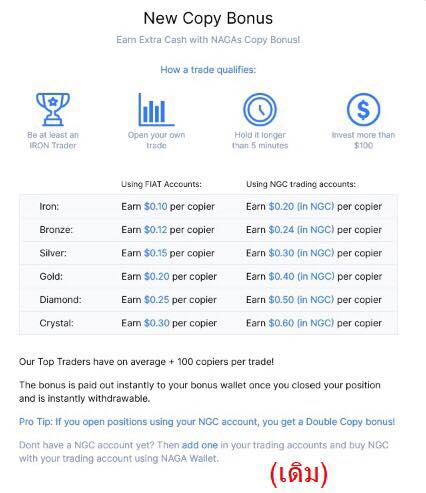The width and height of the screenshot is (426, 493).
Task: Select the Diamond tier row
Action: tap(208, 300)
